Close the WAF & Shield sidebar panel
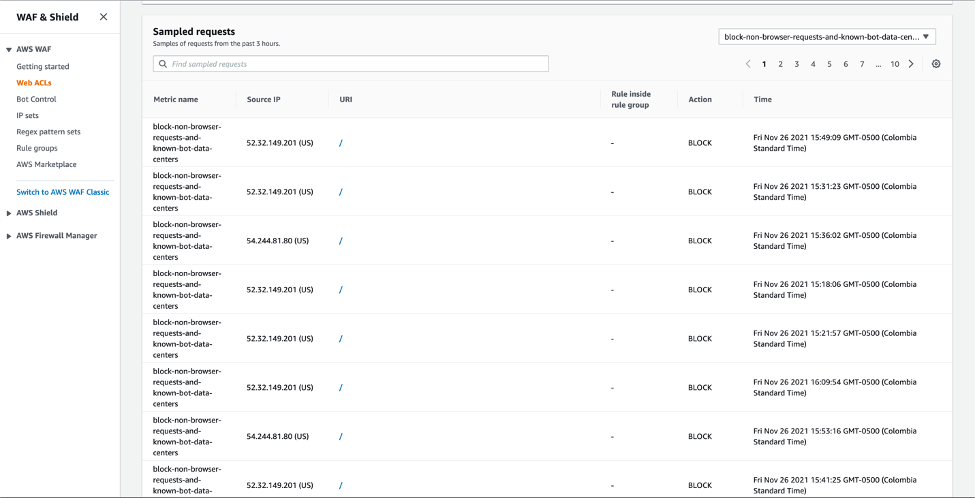 coord(103,17)
